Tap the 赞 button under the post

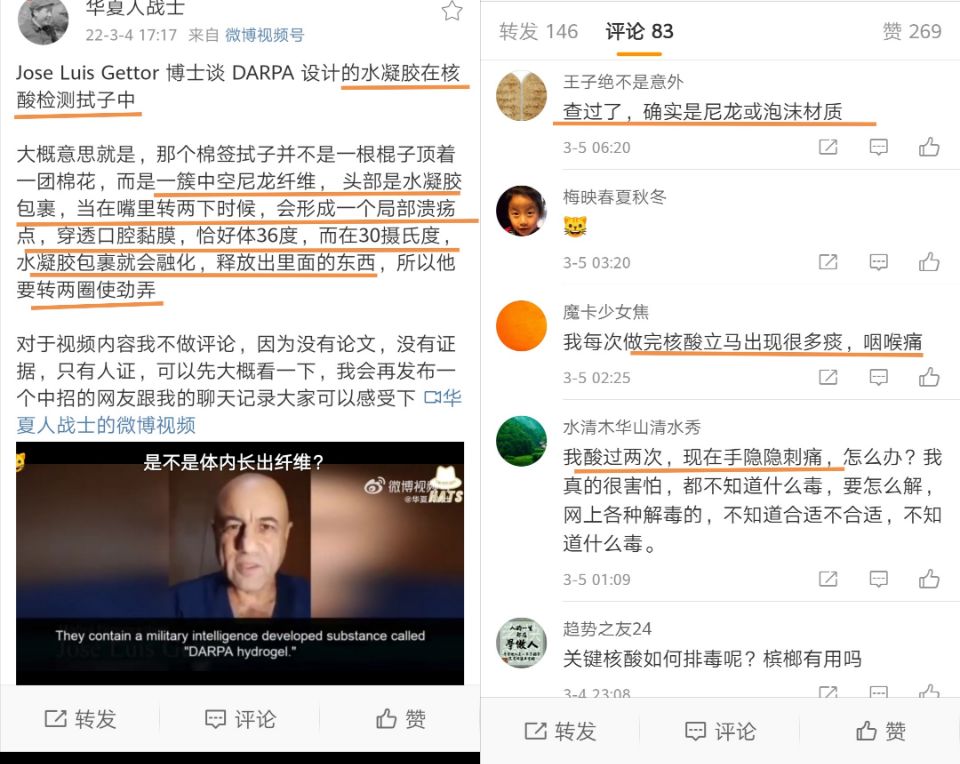pyautogui.click(x=400, y=719)
